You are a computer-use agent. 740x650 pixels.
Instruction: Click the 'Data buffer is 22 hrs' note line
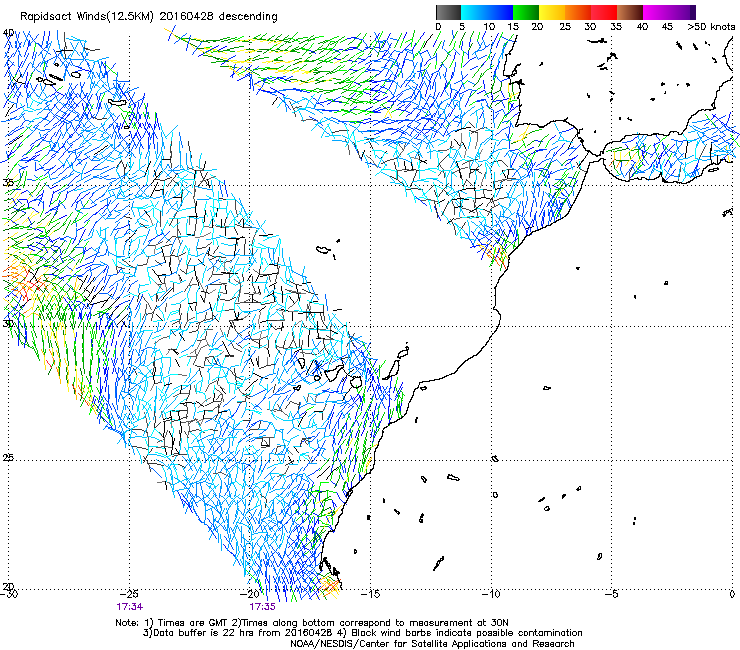point(362,633)
